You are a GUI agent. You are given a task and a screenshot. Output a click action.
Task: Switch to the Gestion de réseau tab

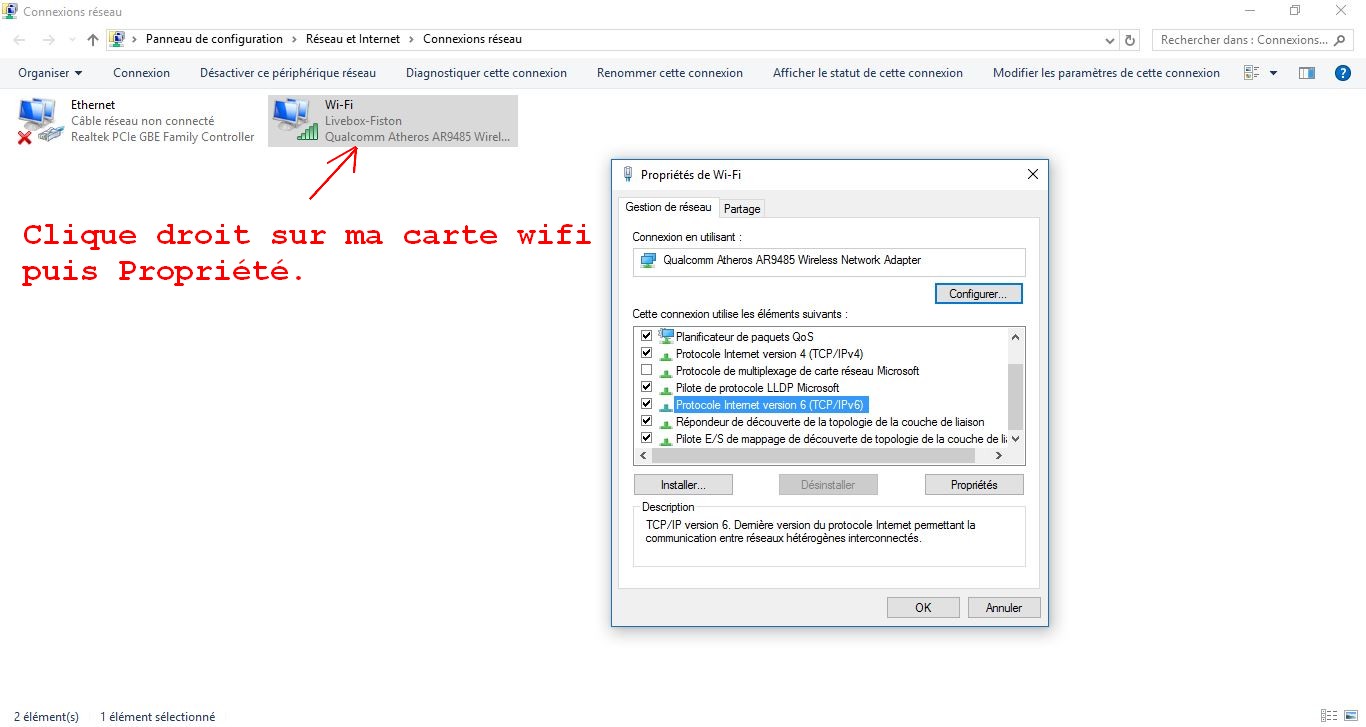coord(668,207)
